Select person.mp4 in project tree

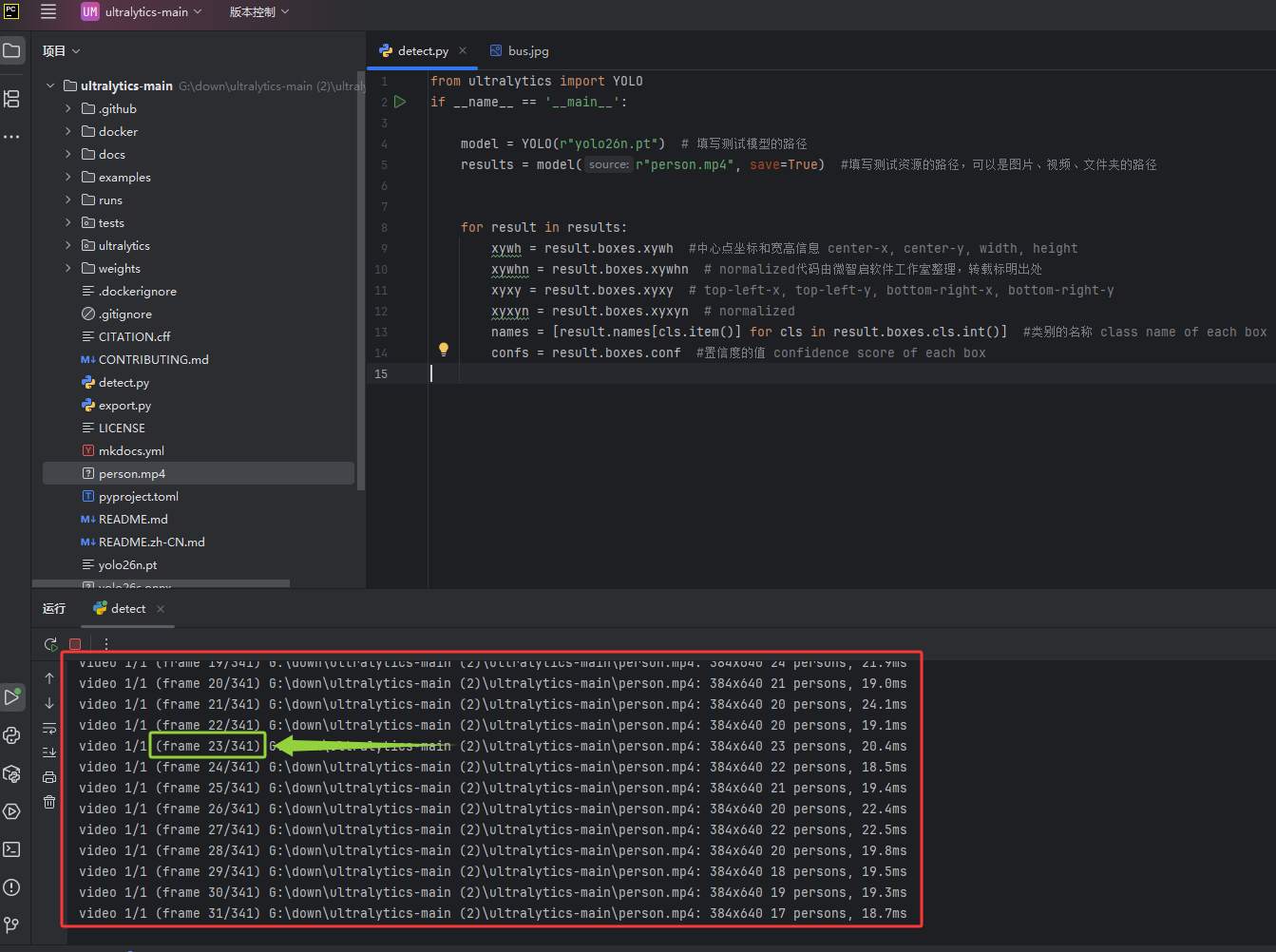[199, 473]
